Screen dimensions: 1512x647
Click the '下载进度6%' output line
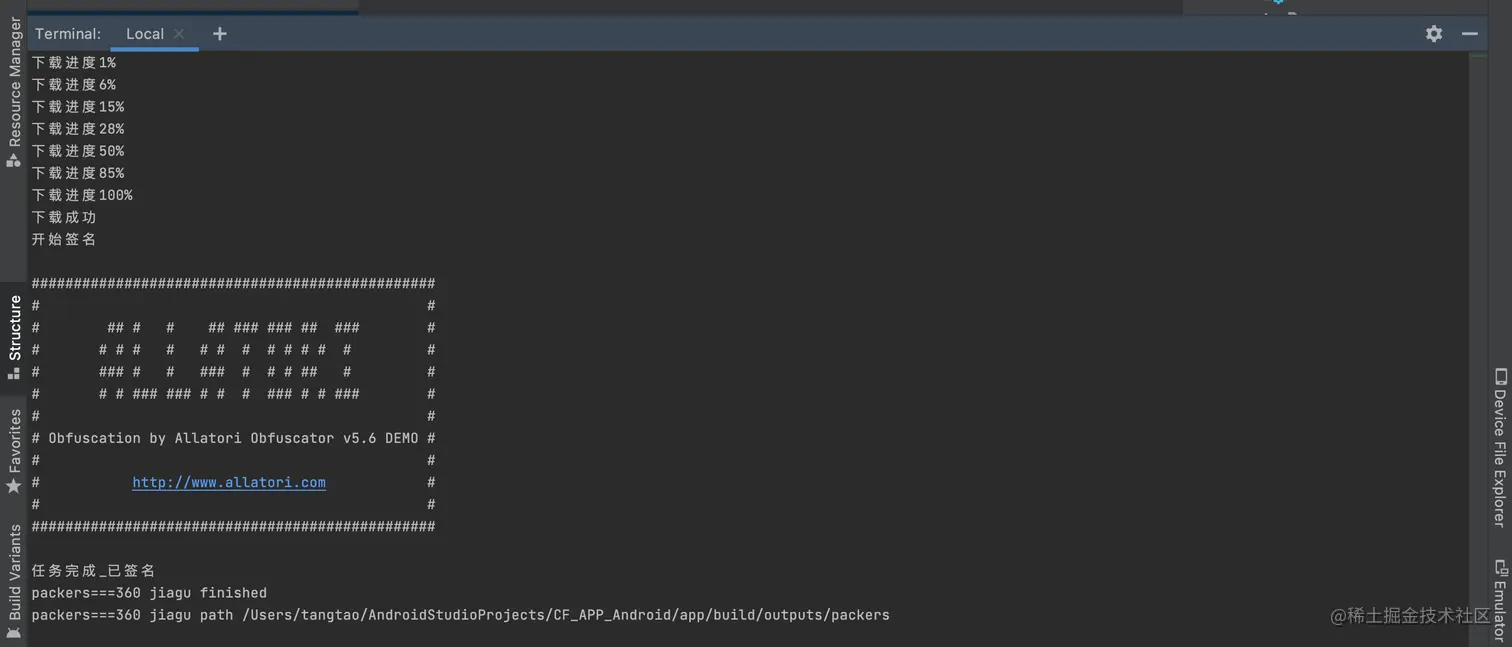click(x=74, y=84)
